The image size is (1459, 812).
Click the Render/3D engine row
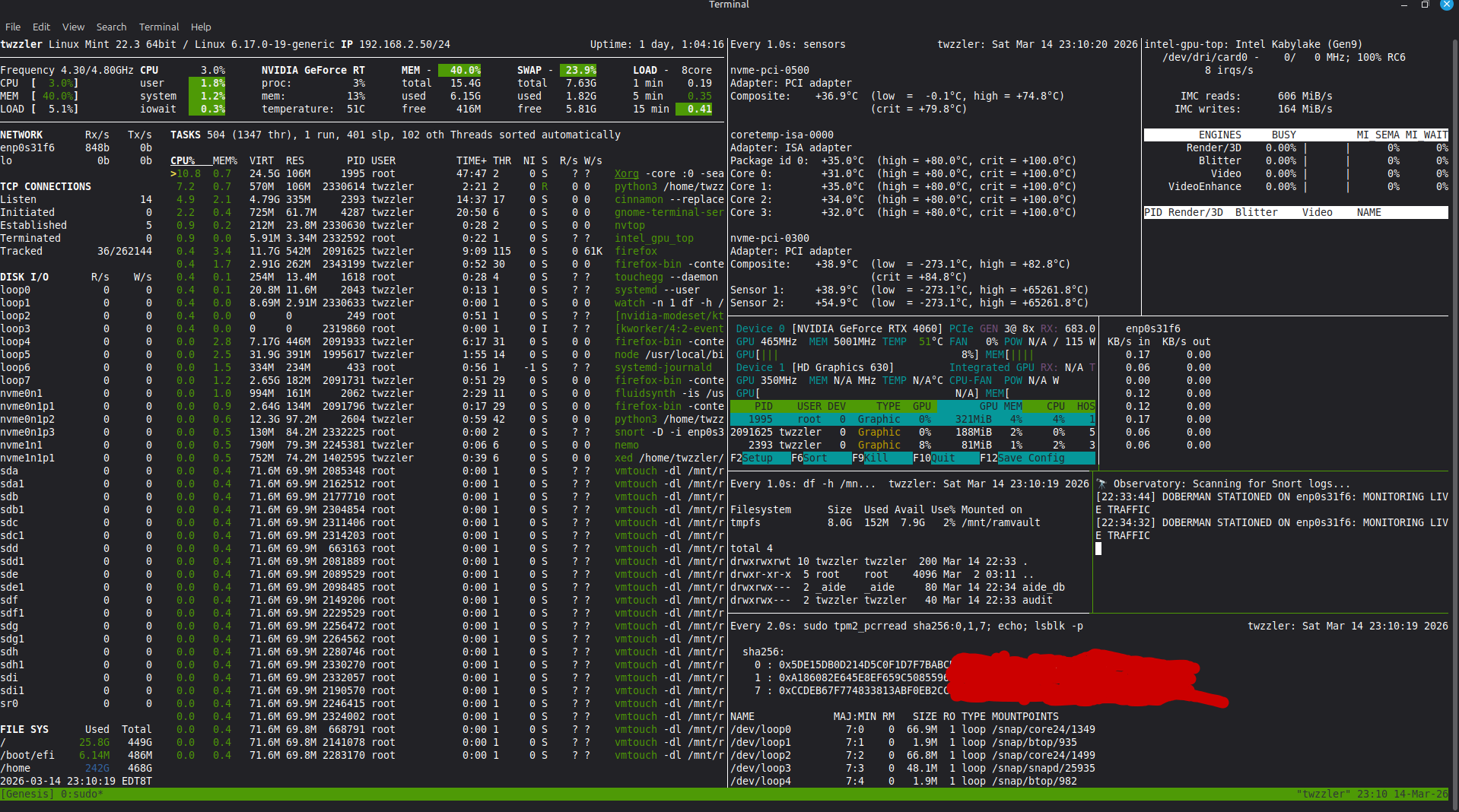click(1296, 147)
